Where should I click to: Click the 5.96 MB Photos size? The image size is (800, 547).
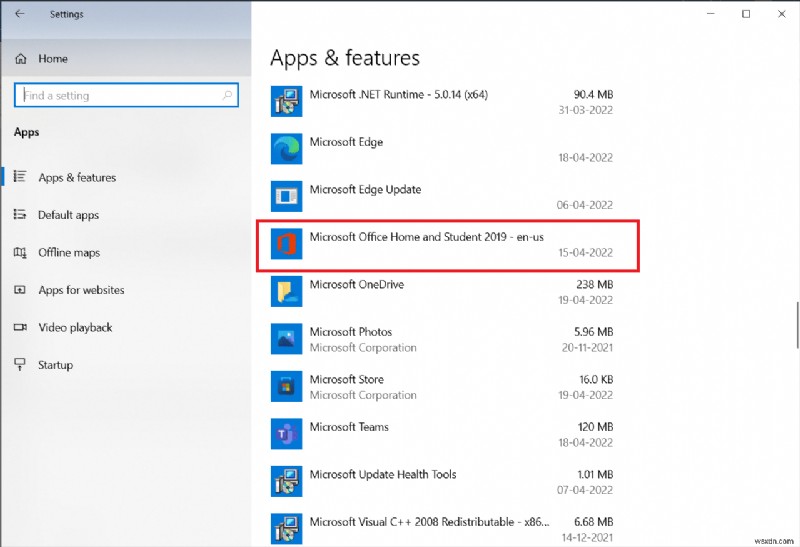point(593,332)
